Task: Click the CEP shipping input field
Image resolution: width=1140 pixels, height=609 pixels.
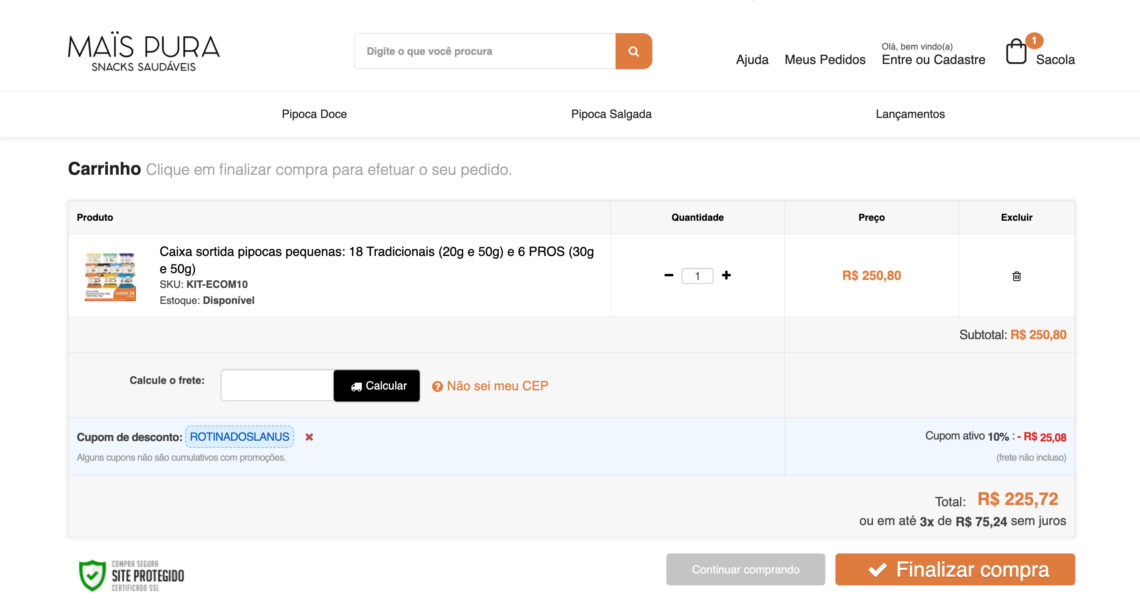Action: [x=277, y=385]
